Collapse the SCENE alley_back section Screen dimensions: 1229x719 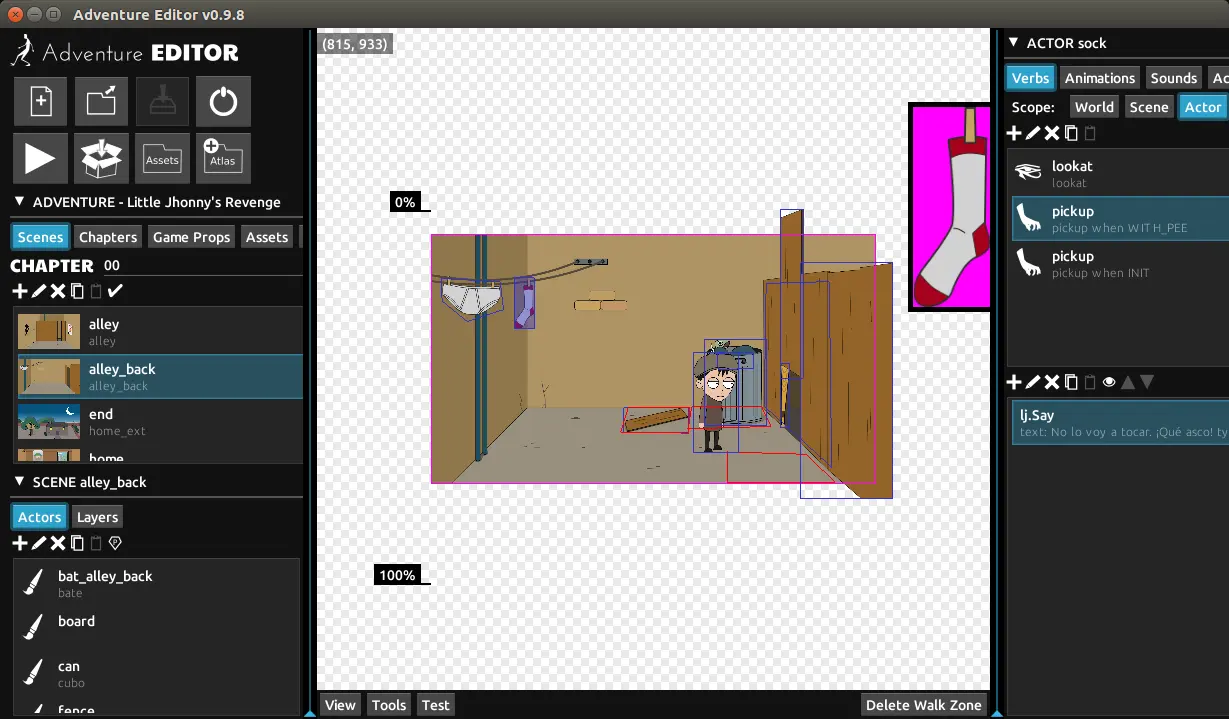[x=19, y=482]
